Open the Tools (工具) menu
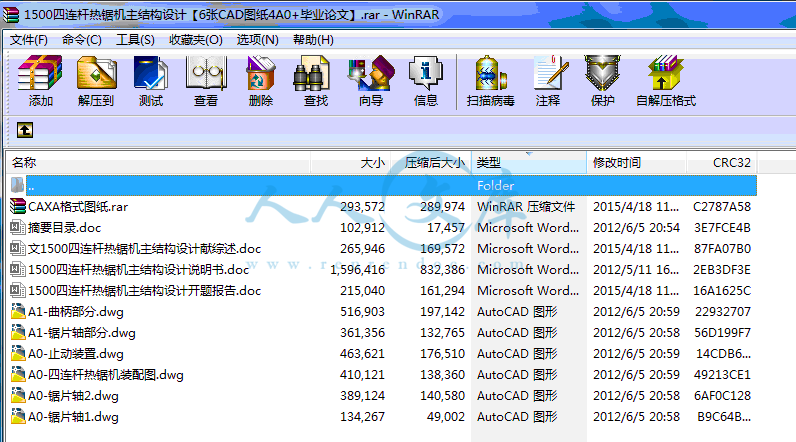Screen dimensions: 796x442 click(x=135, y=40)
